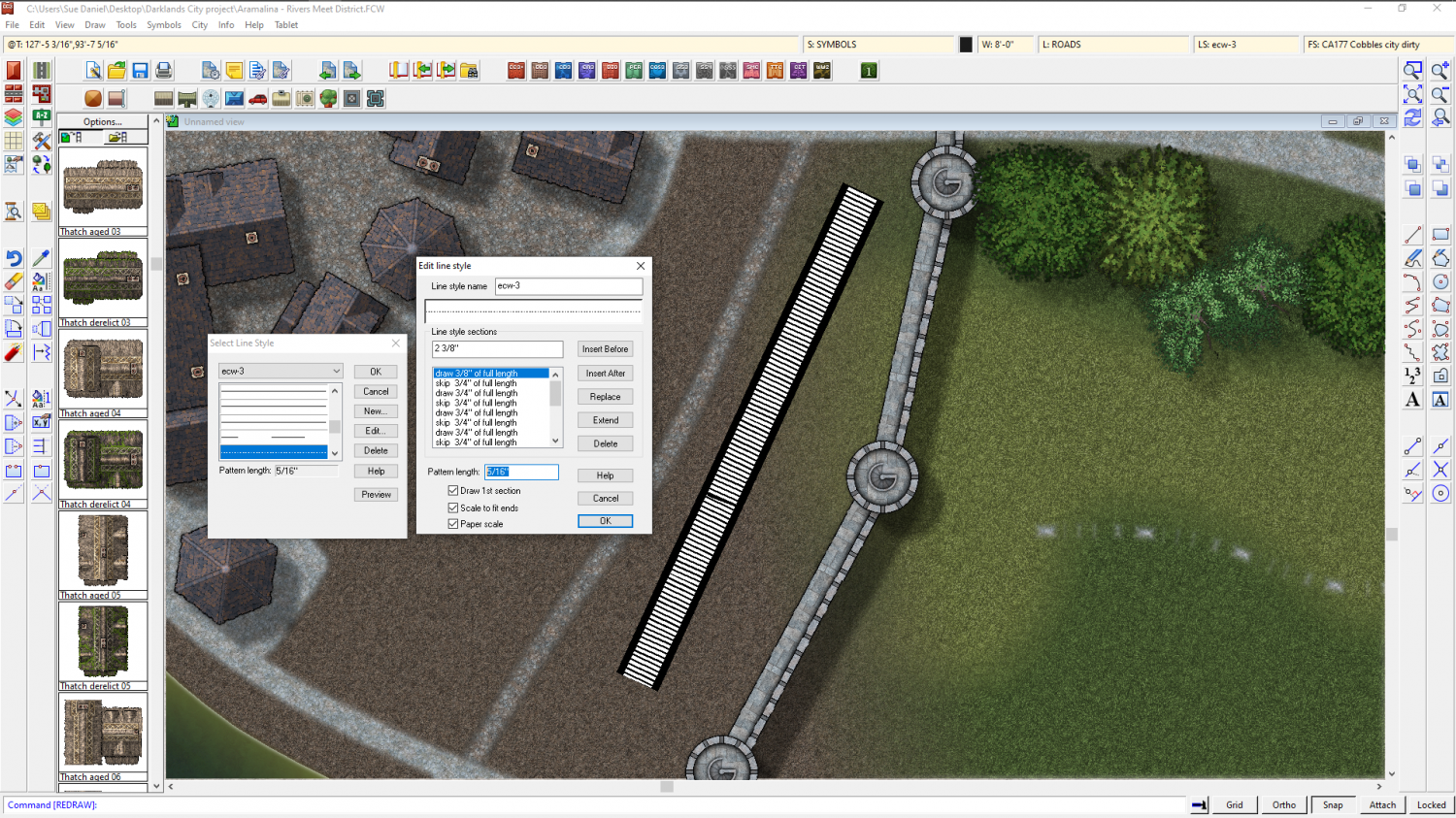Select the Arc drawing tool
Image resolution: width=1456 pixels, height=818 pixels.
[1413, 281]
